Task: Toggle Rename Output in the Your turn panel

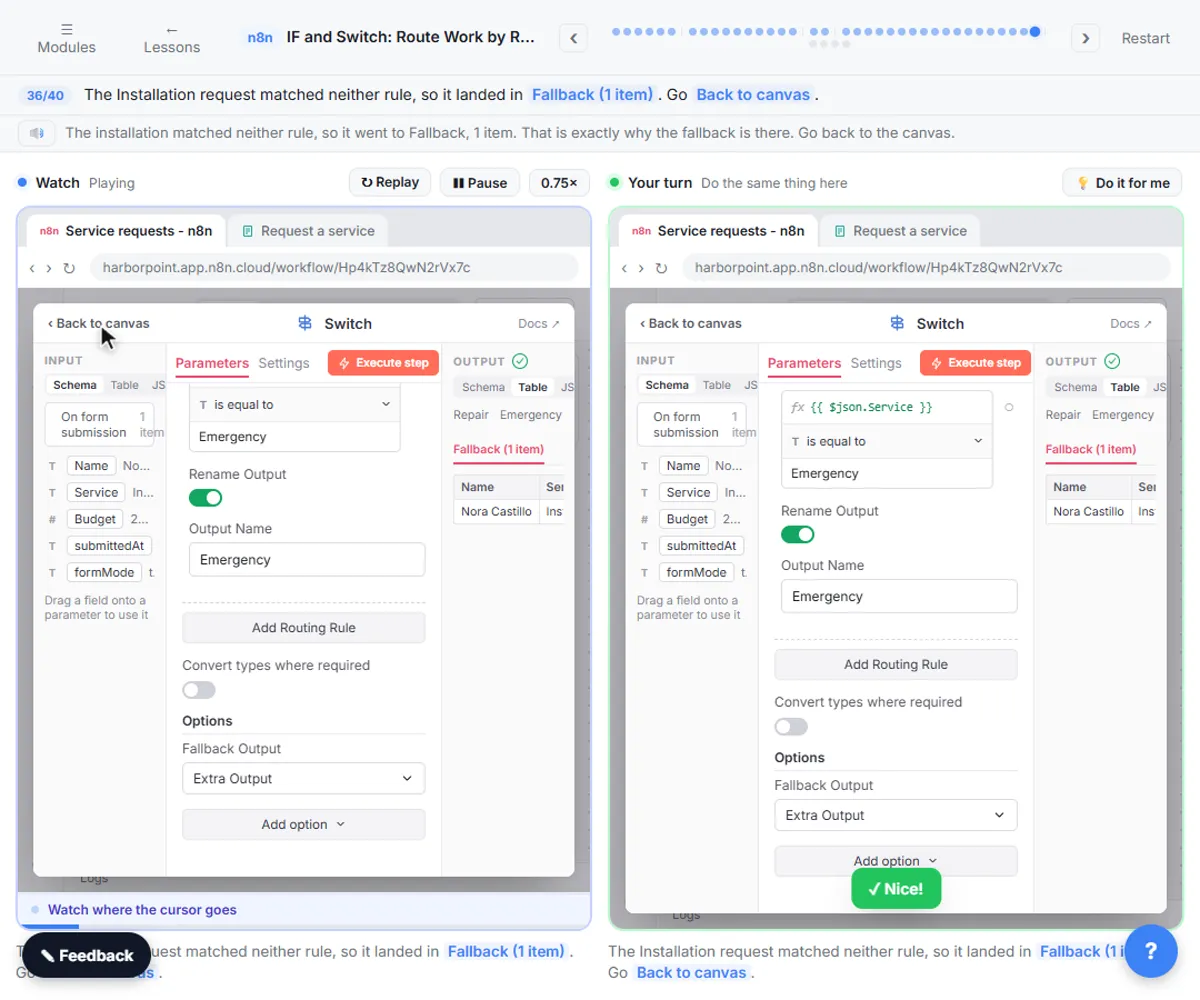Action: click(797, 534)
